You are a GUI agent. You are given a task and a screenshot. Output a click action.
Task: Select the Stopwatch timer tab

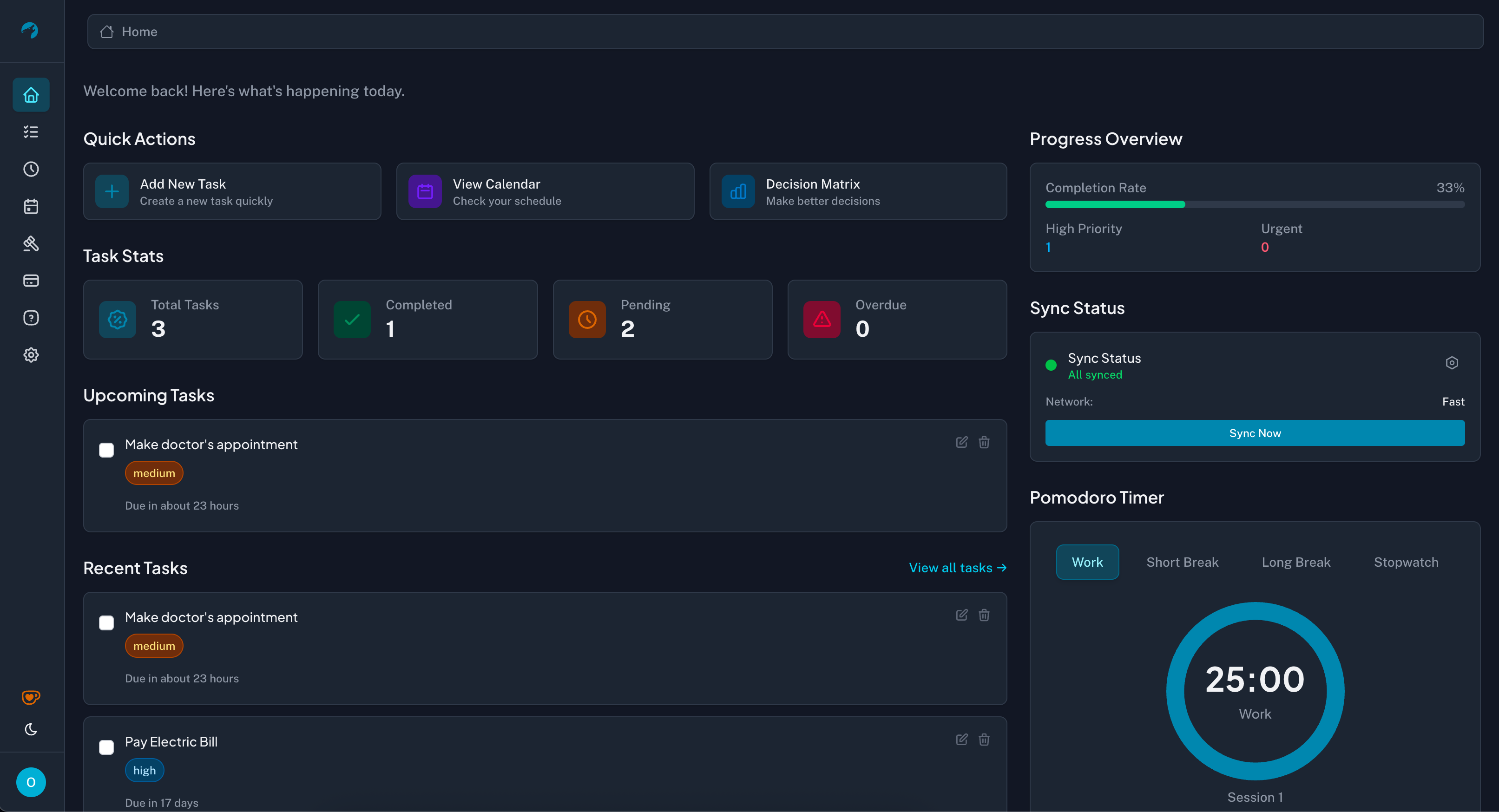pos(1405,562)
